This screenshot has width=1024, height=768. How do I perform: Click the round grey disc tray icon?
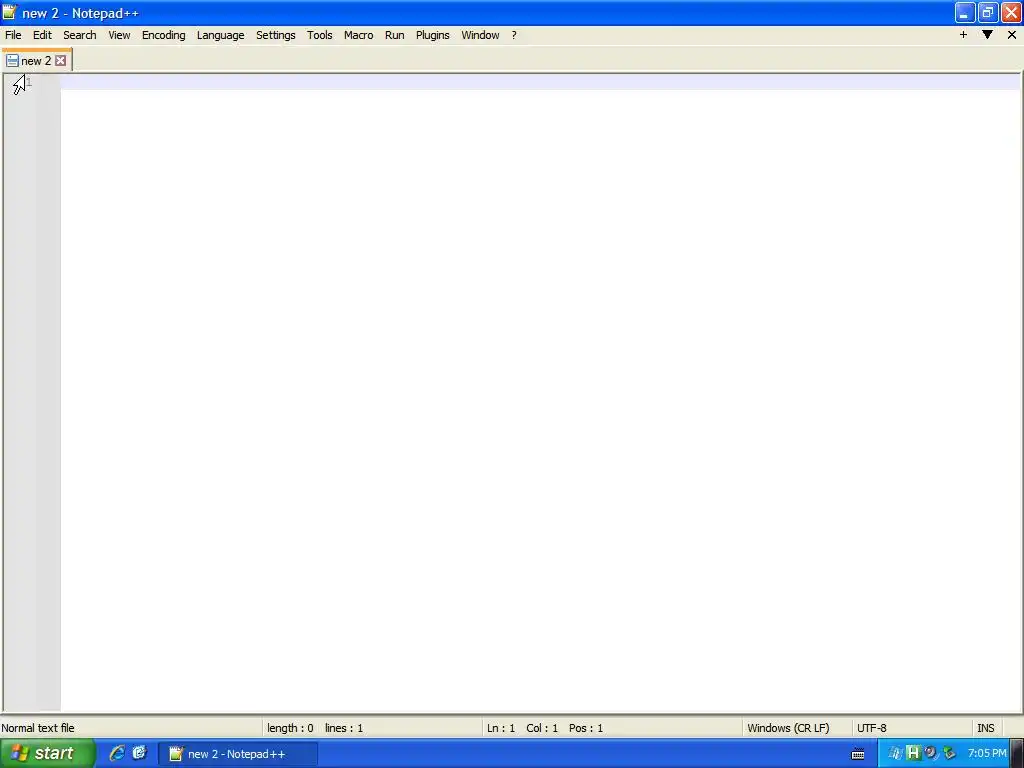(931, 753)
